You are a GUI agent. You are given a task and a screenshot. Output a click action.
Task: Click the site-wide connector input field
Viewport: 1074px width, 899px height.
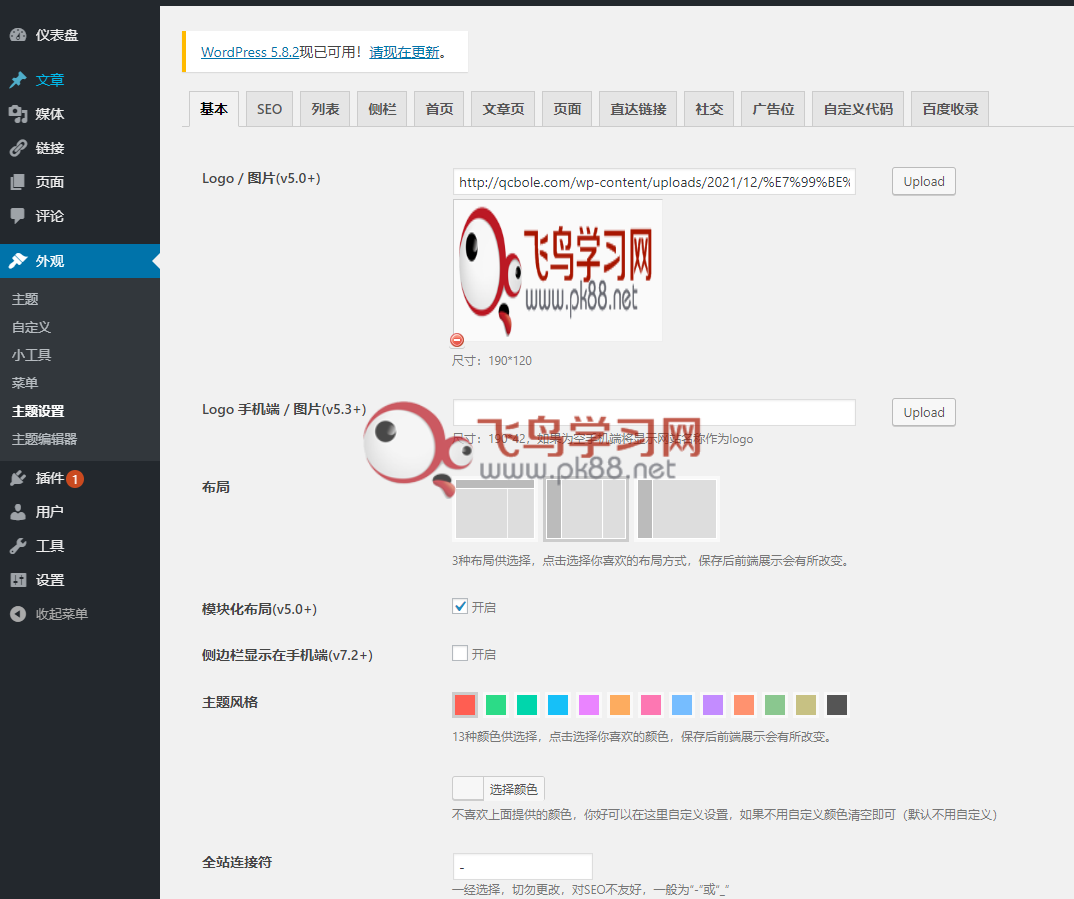point(522,866)
